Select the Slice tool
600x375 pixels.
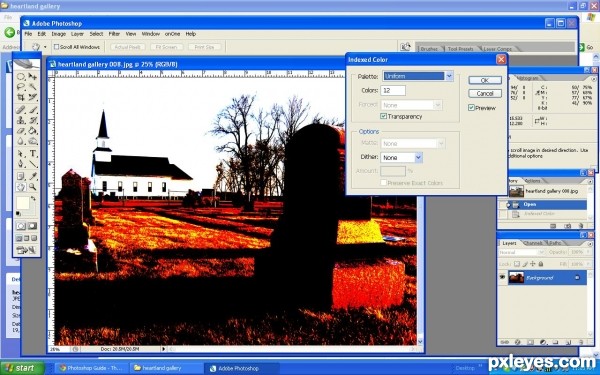[x=33, y=97]
